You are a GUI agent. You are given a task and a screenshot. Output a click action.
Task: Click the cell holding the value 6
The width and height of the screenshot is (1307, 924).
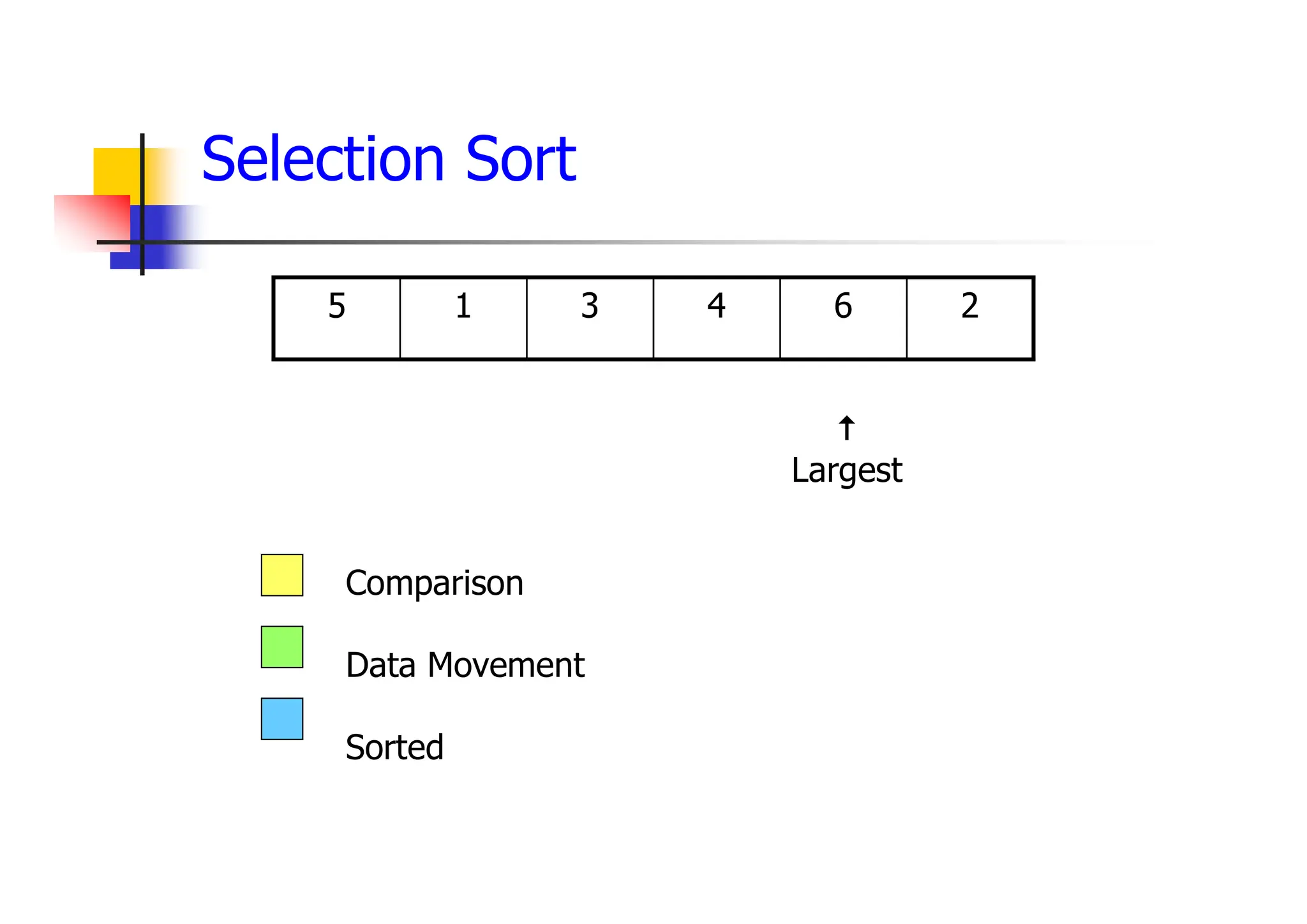pos(843,318)
